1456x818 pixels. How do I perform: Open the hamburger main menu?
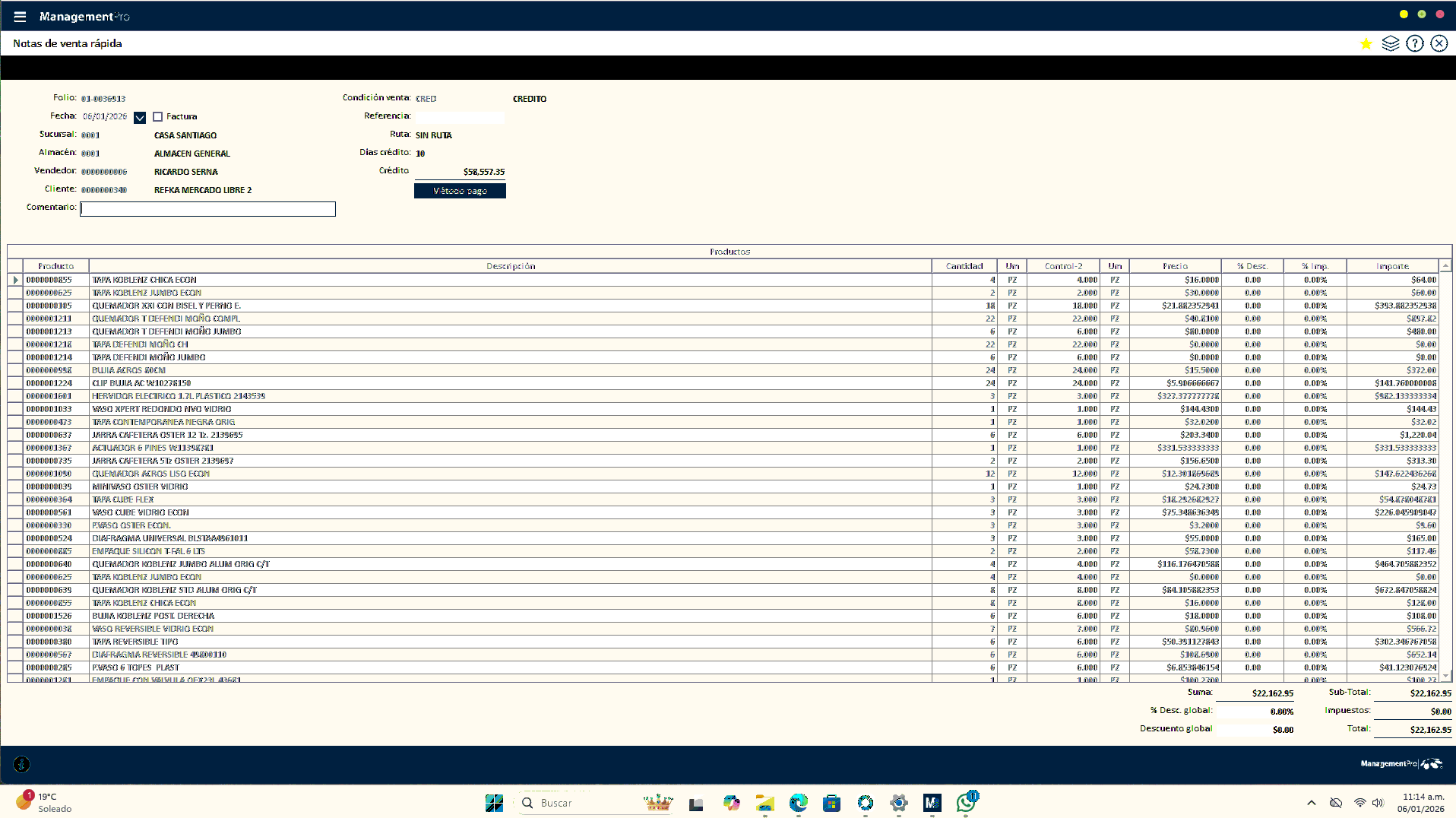pos(20,17)
